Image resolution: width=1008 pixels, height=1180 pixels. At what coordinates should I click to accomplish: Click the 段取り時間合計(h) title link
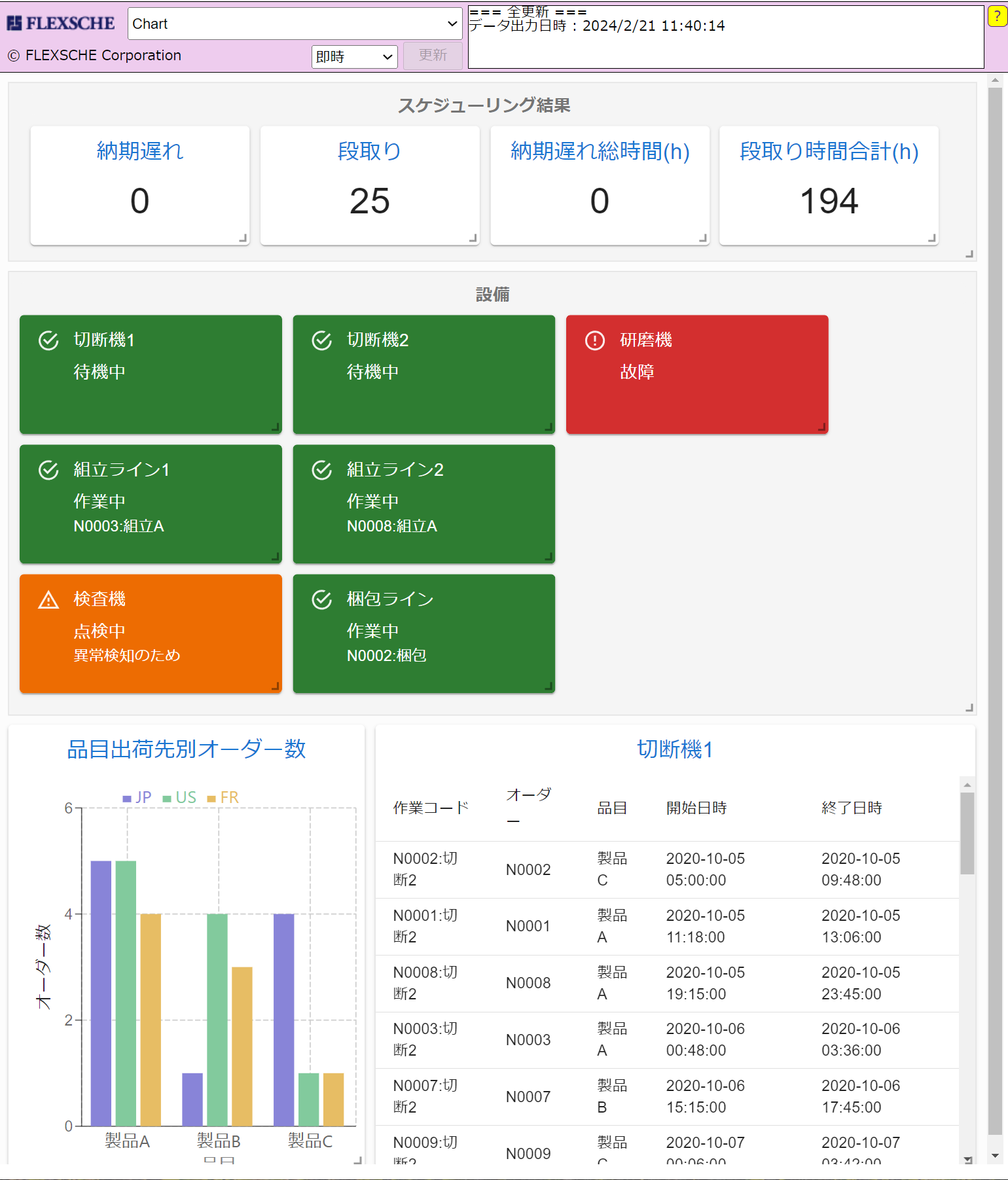pyautogui.click(x=829, y=151)
